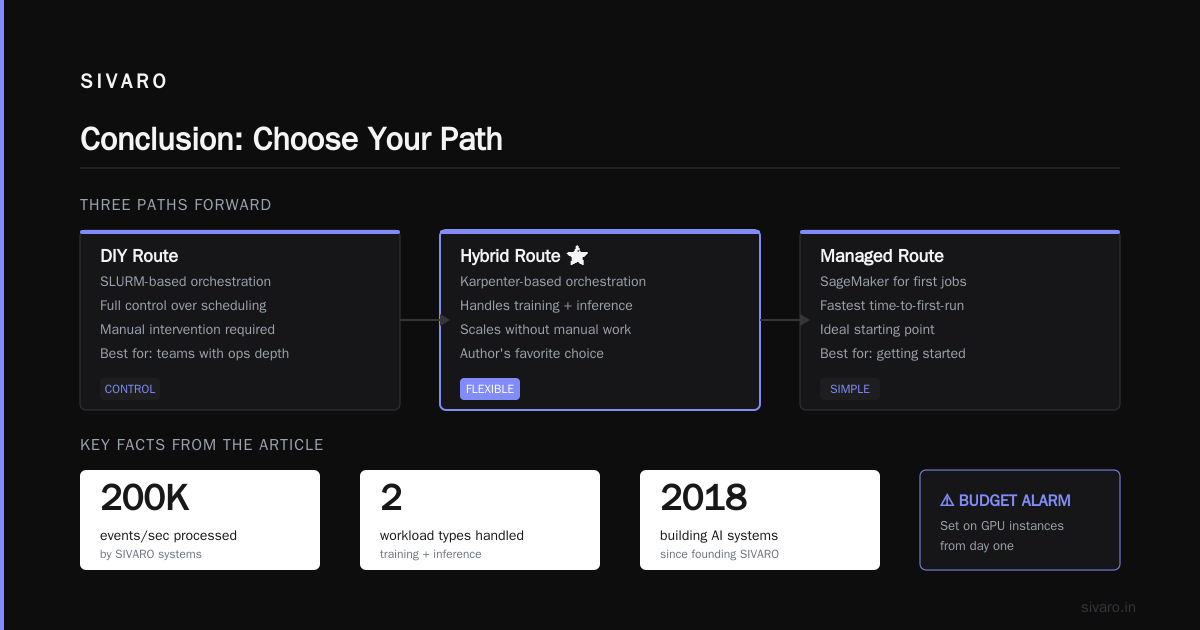Select the FLEXIBLE tag badge

(x=490, y=389)
